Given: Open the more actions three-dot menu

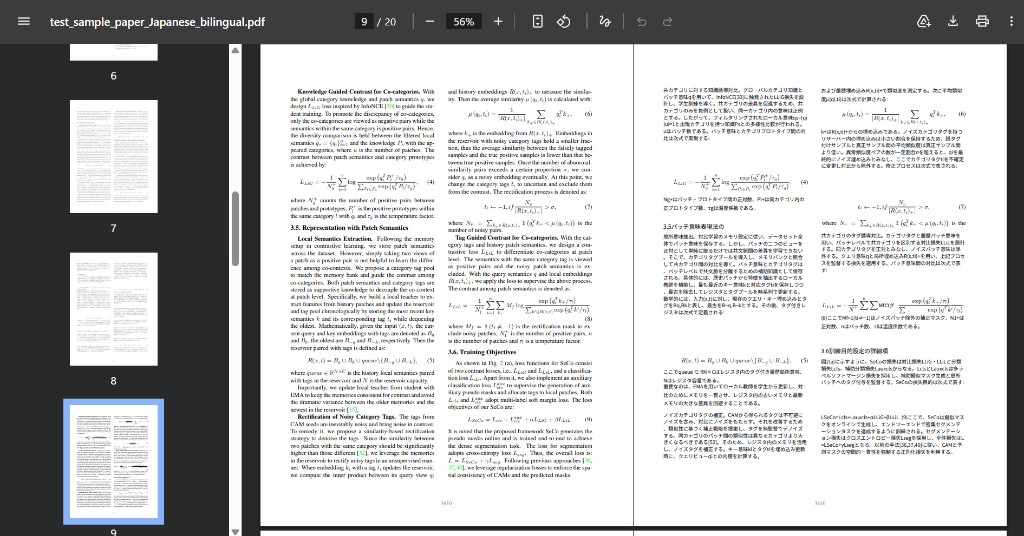Looking at the screenshot, I should [1011, 22].
